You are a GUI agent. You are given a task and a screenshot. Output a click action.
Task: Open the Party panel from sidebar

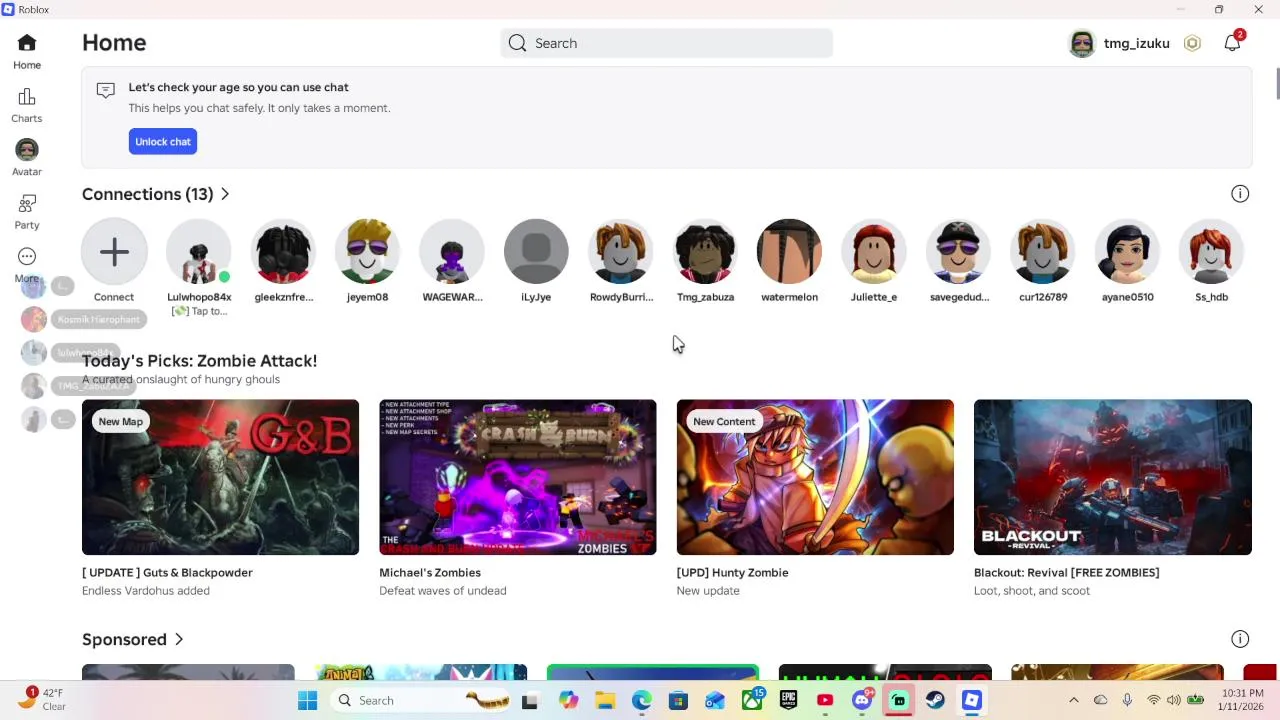click(x=27, y=212)
